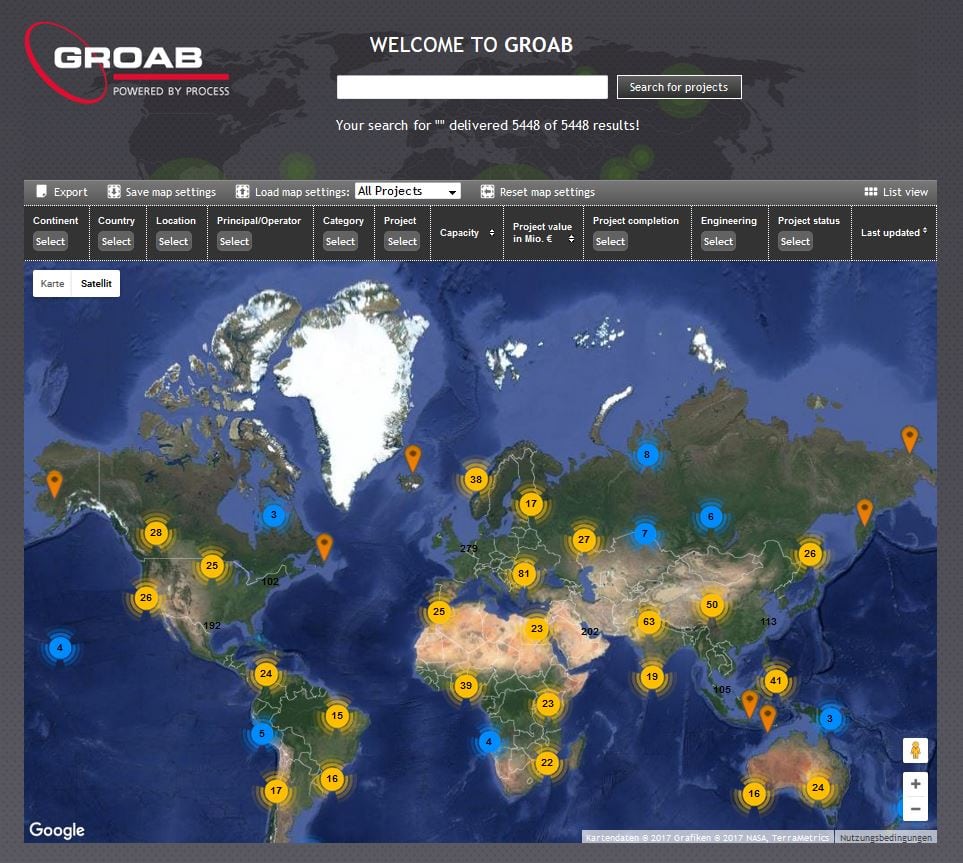Click Reset map settings icon

coord(487,192)
